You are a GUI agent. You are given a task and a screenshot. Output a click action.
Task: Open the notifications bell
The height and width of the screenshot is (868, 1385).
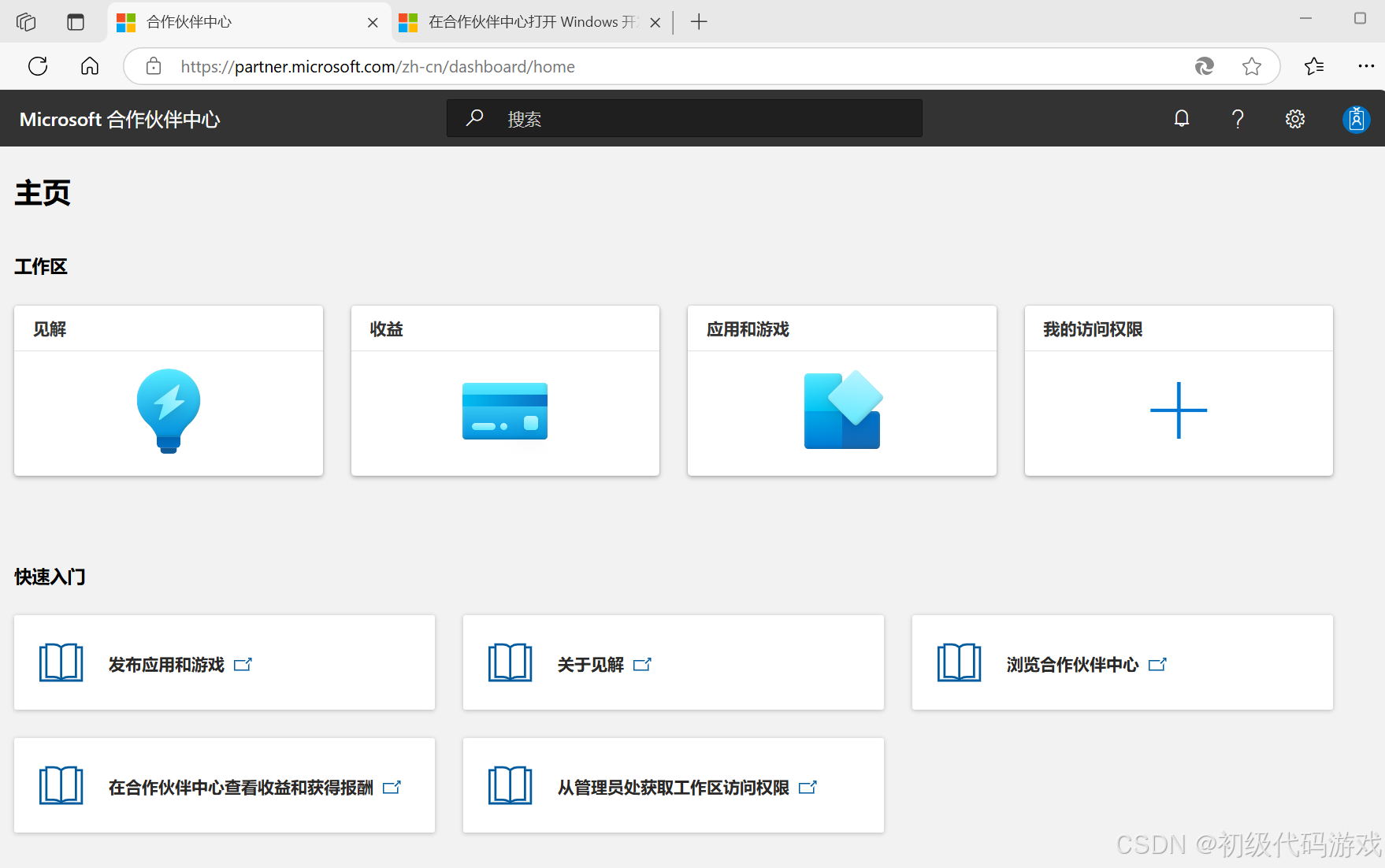(1182, 119)
